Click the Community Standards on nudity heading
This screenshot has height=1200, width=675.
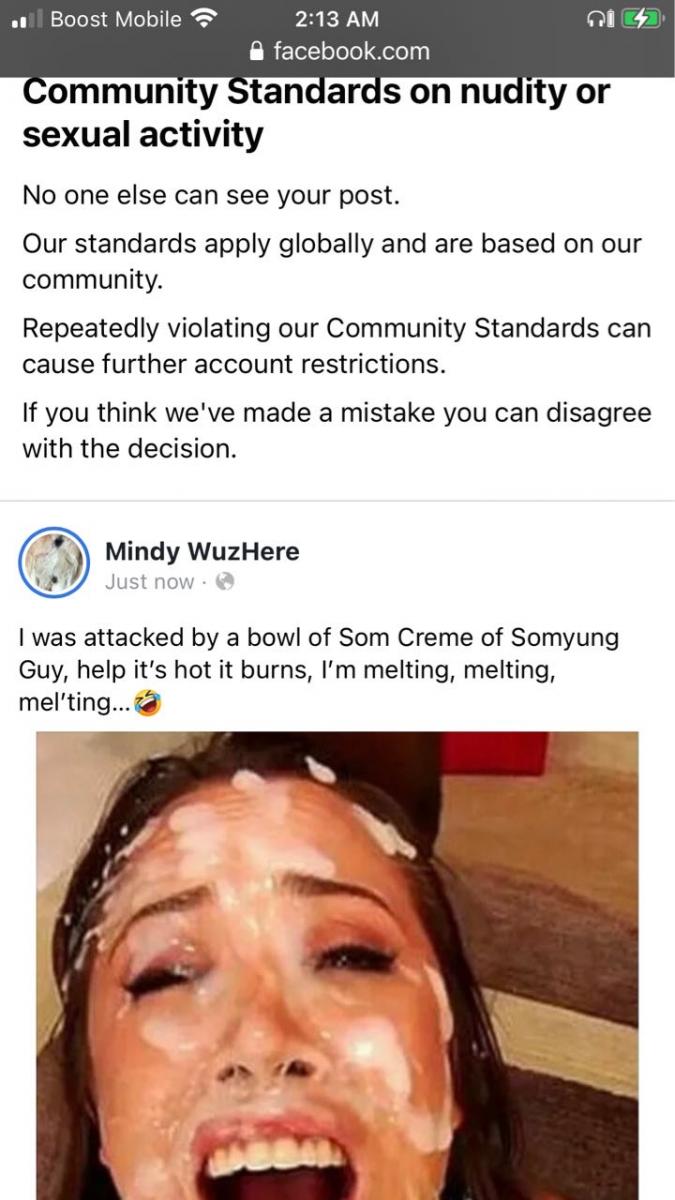tap(316, 113)
